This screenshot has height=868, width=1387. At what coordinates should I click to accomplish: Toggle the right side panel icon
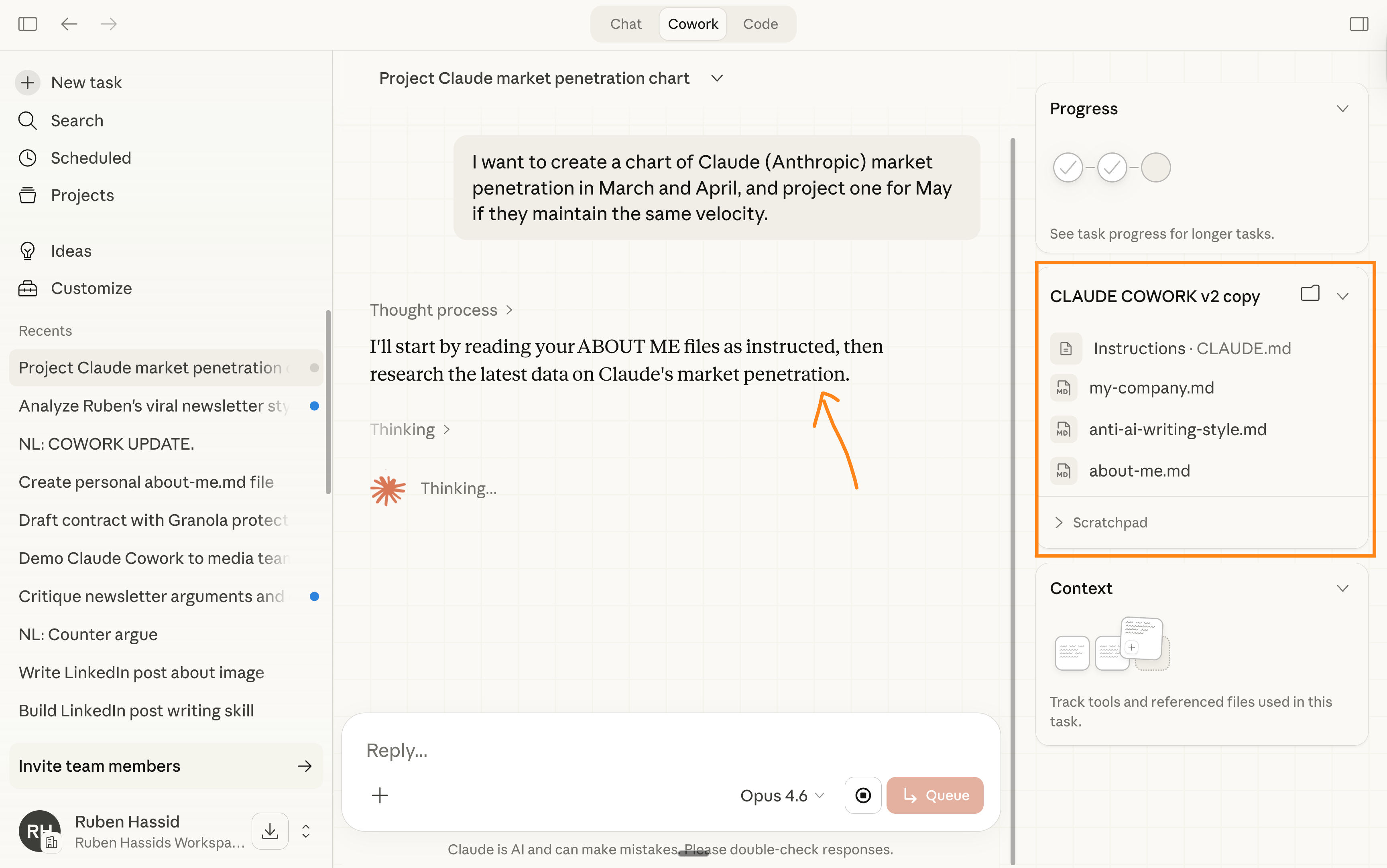(x=1359, y=24)
